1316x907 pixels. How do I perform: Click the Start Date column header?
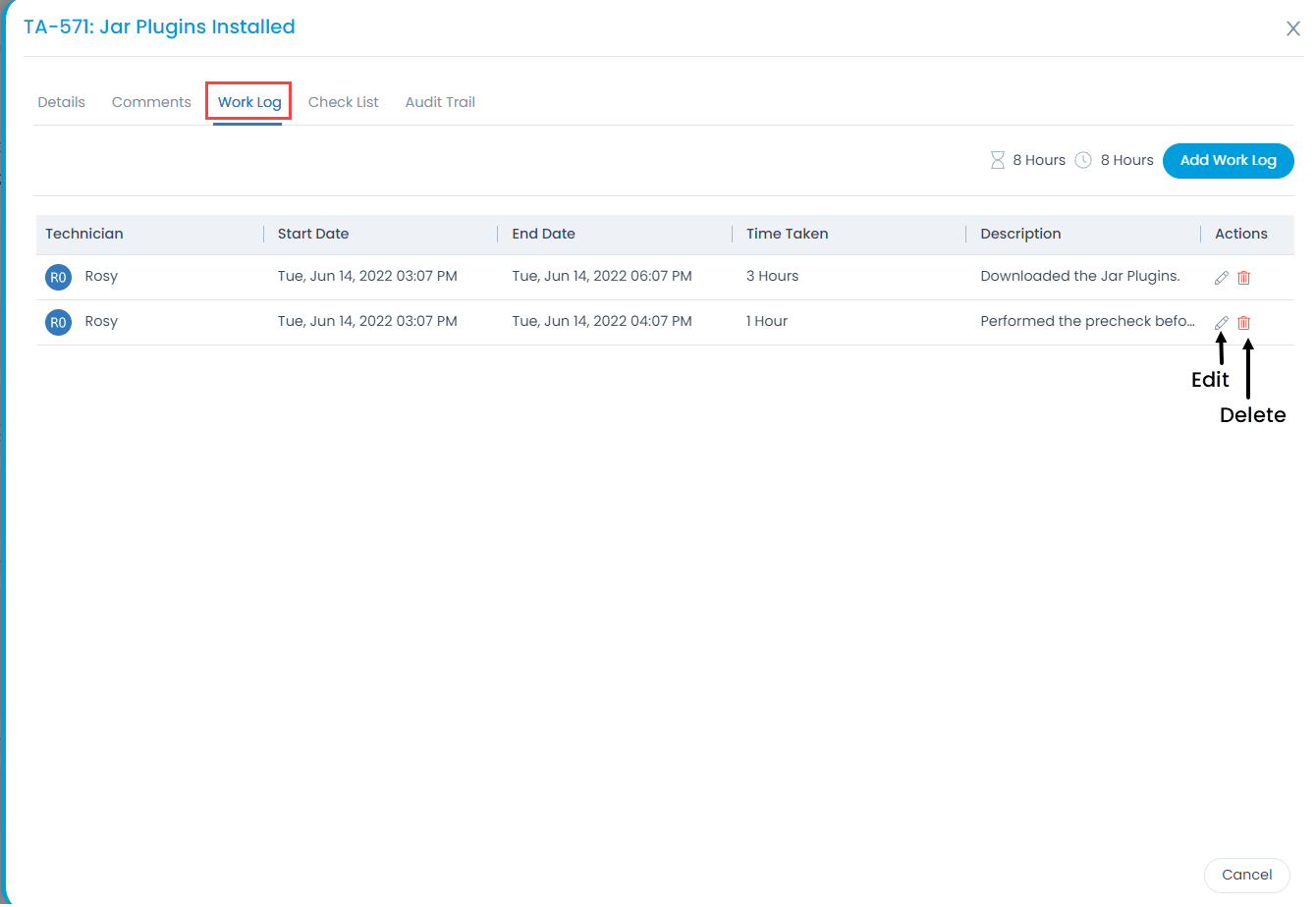pyautogui.click(x=313, y=234)
